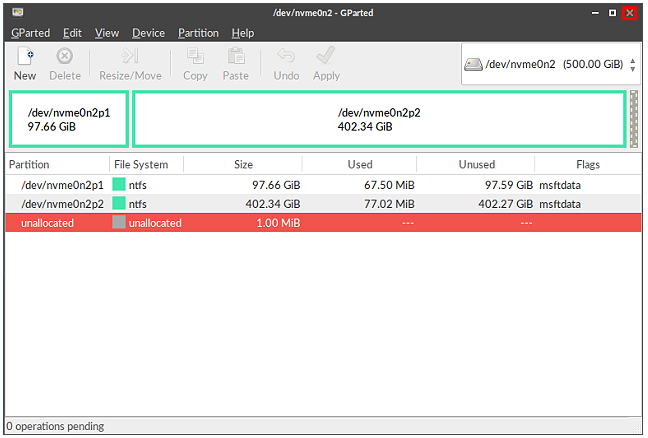The width and height of the screenshot is (648, 438).
Task: Click the '0 operations pending' status text
Action: 55,426
